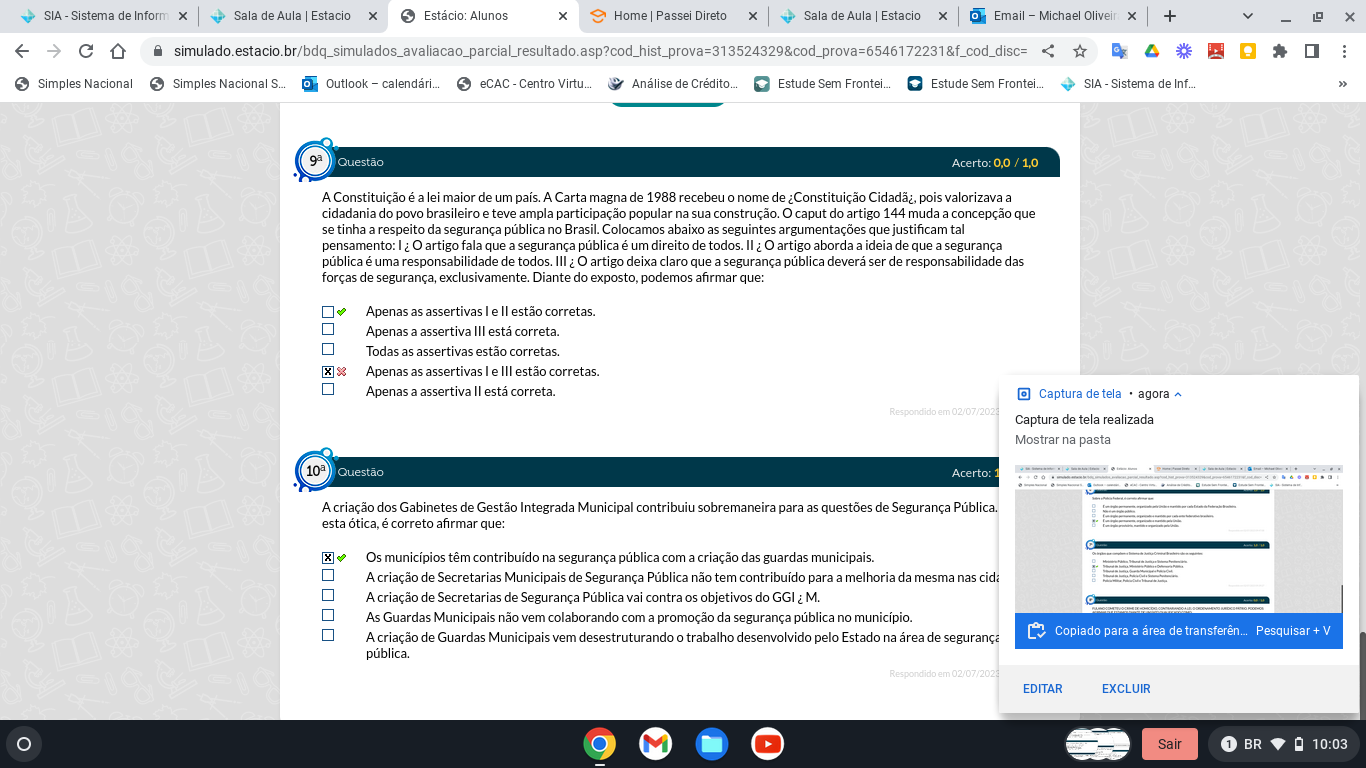Screen dimensions: 1366x768
Task: Click EXCLUIR to delete the screenshot
Action: tap(1126, 689)
